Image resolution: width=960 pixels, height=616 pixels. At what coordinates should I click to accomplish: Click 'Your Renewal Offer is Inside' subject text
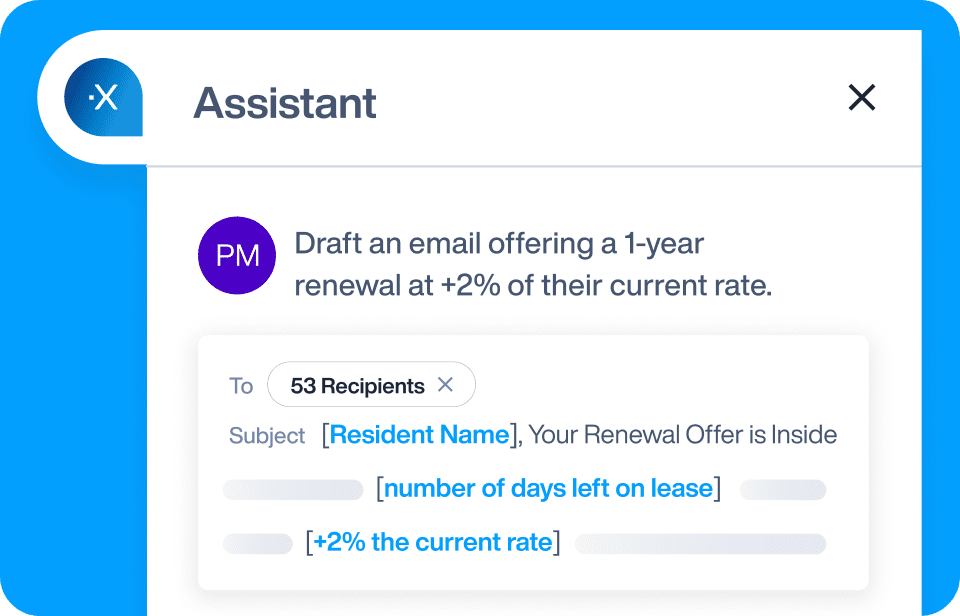pyautogui.click(x=682, y=435)
